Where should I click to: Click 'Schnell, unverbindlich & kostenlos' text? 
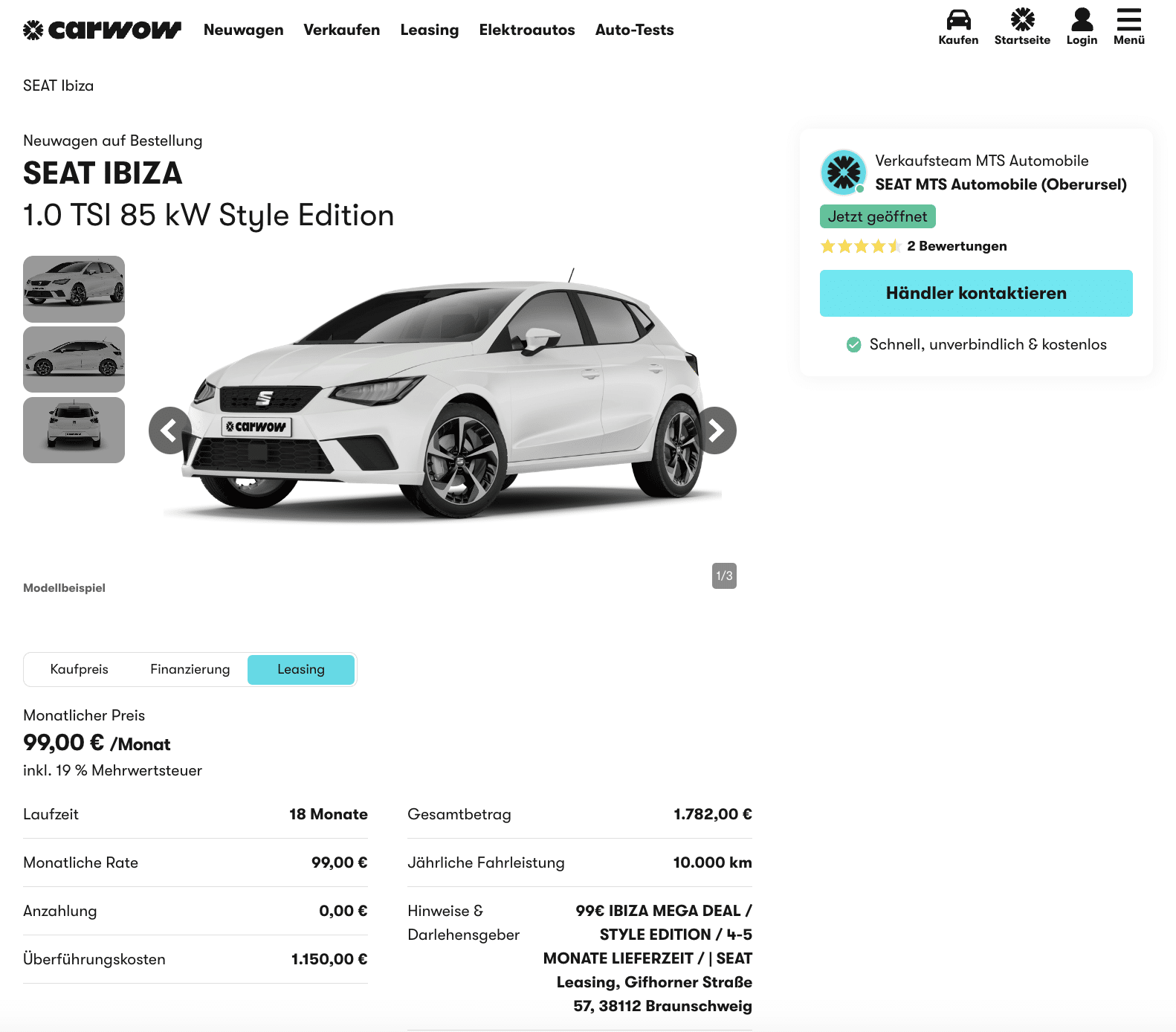point(988,344)
